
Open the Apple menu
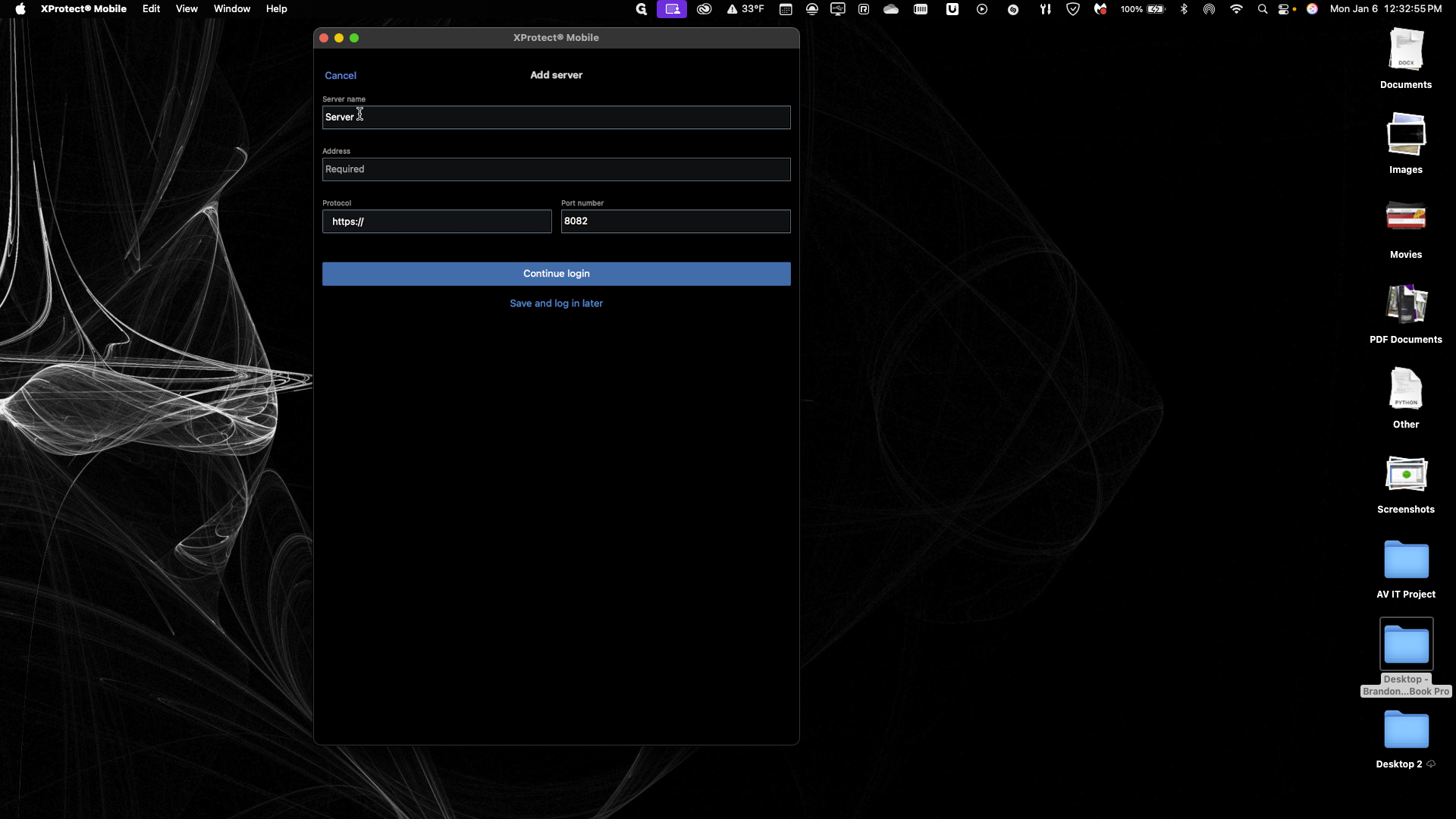[x=20, y=9]
